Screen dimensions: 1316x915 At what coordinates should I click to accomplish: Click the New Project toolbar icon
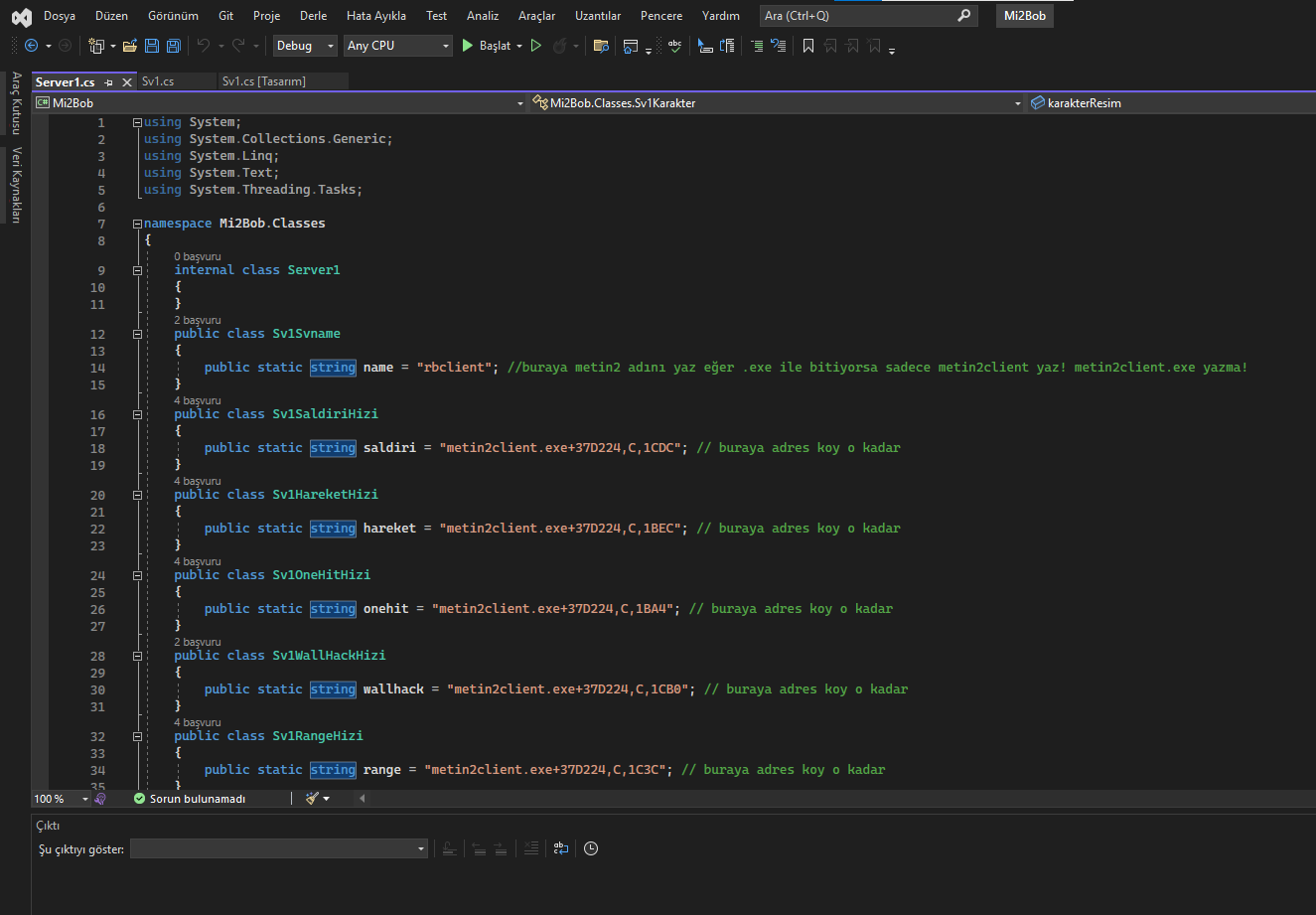tap(96, 46)
